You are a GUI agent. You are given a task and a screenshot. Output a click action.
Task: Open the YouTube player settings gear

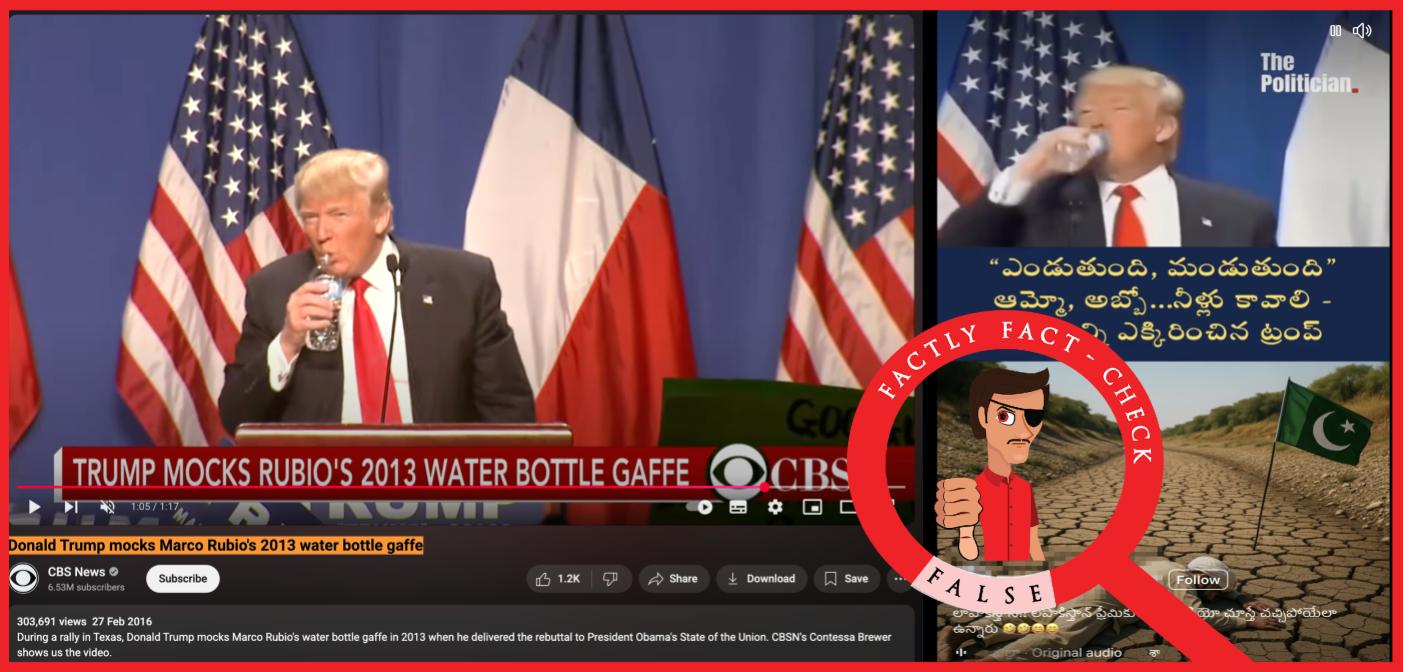pyautogui.click(x=775, y=507)
